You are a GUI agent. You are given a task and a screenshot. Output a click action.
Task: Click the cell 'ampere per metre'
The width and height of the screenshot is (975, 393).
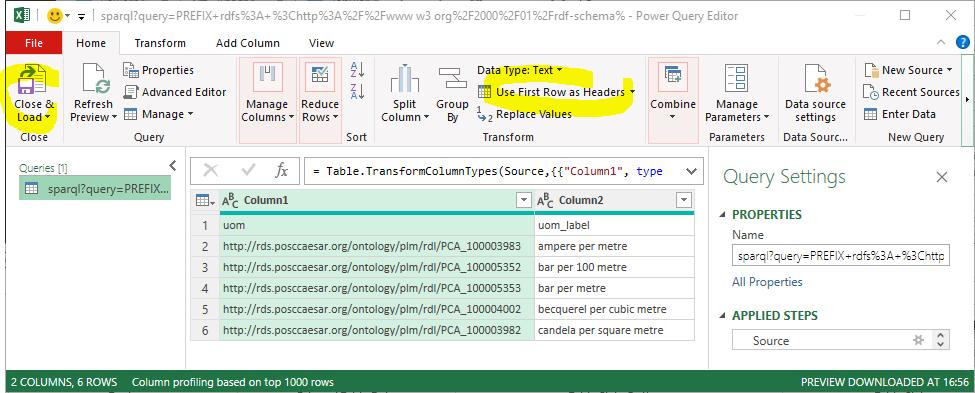click(x=614, y=246)
